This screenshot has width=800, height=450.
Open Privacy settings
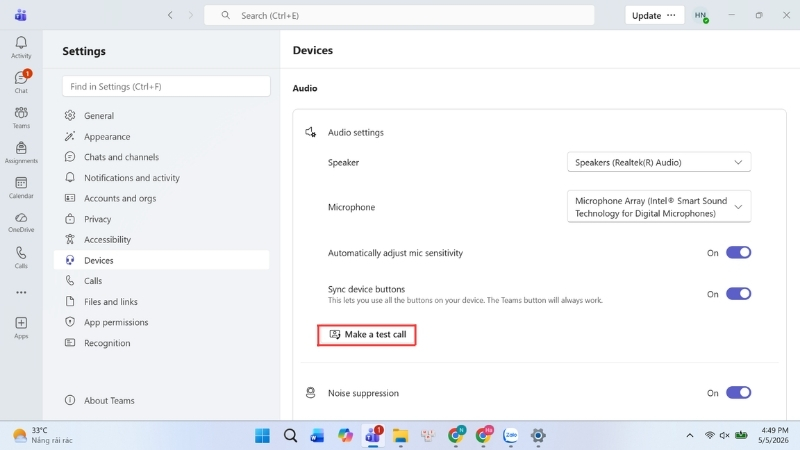[x=161, y=219]
